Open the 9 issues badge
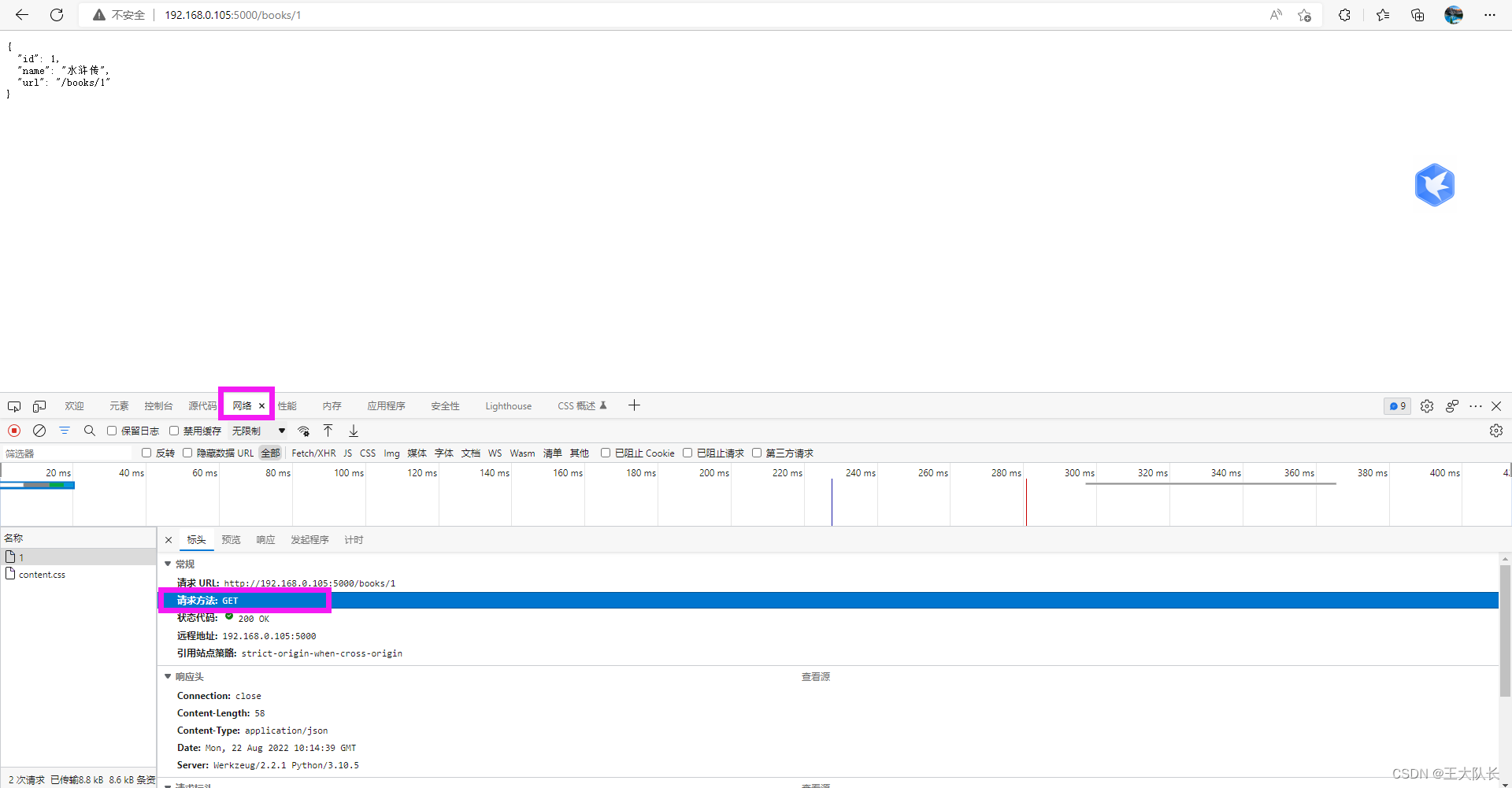Viewport: 1512px width, 788px height. [x=1398, y=406]
